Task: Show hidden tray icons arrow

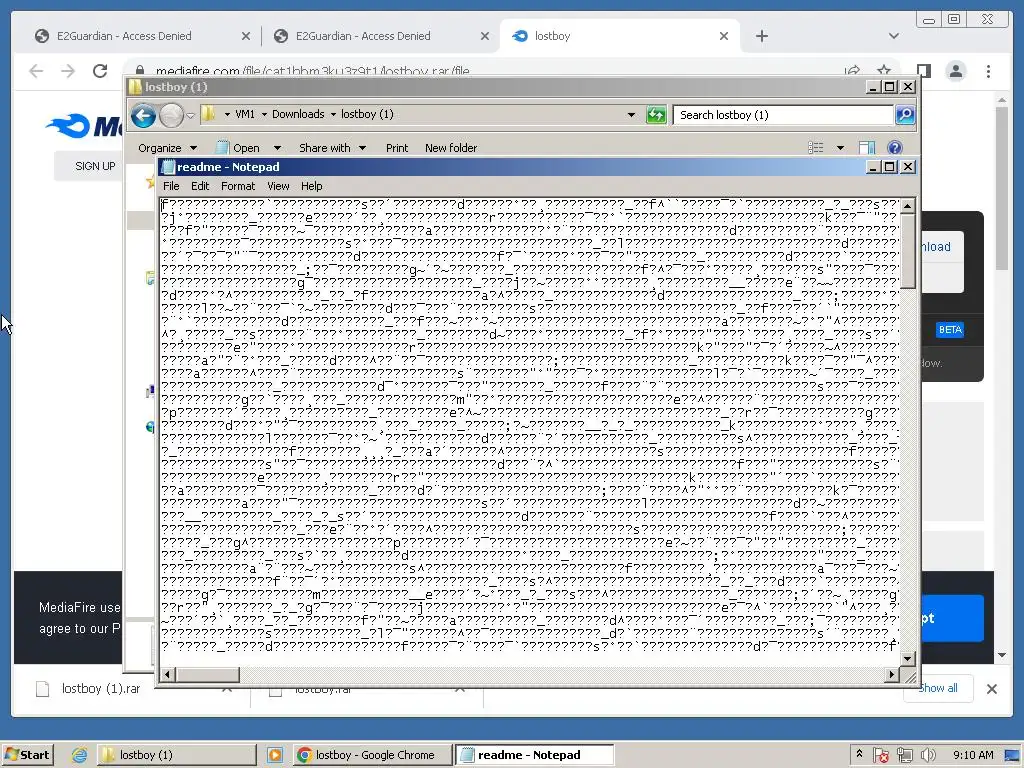Action: click(x=859, y=754)
